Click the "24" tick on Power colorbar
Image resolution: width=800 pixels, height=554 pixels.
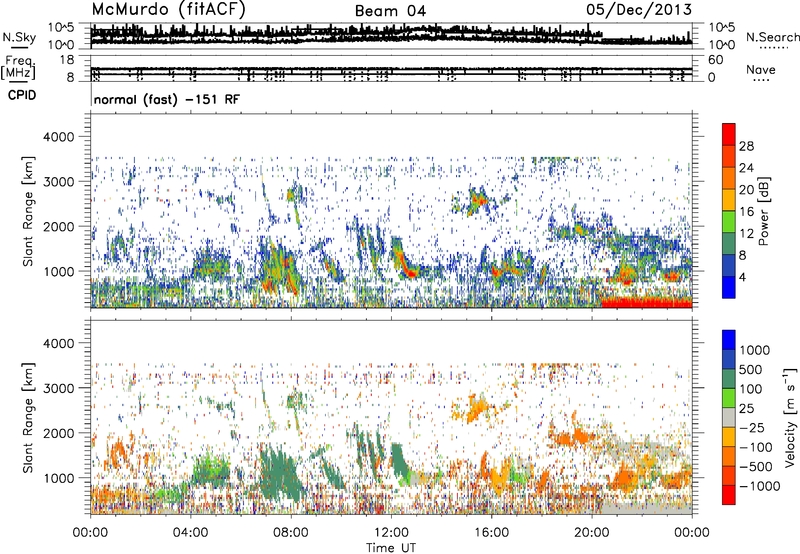pyautogui.click(x=746, y=168)
